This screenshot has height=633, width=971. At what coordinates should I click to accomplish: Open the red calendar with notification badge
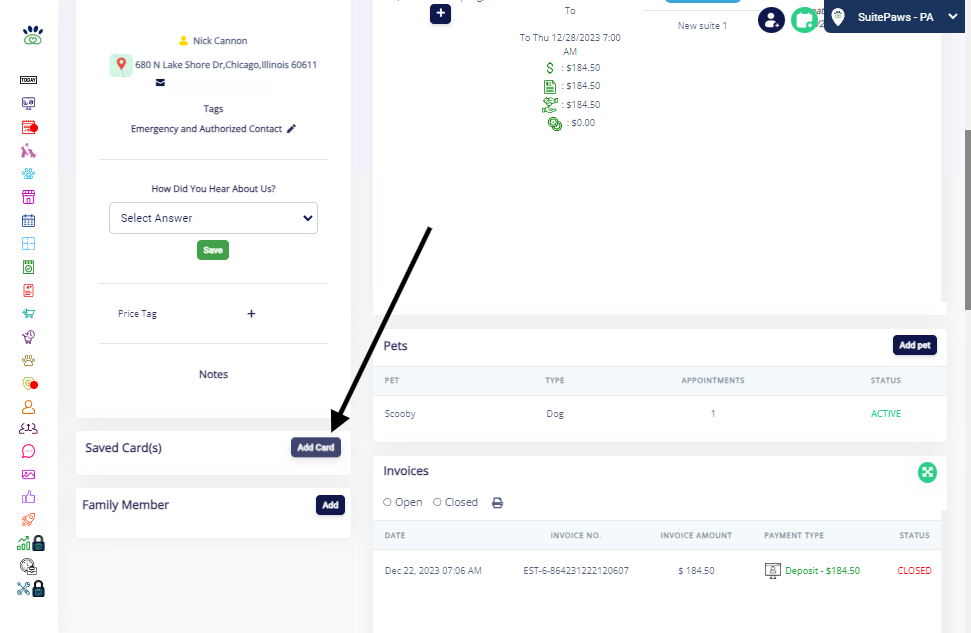(29, 128)
